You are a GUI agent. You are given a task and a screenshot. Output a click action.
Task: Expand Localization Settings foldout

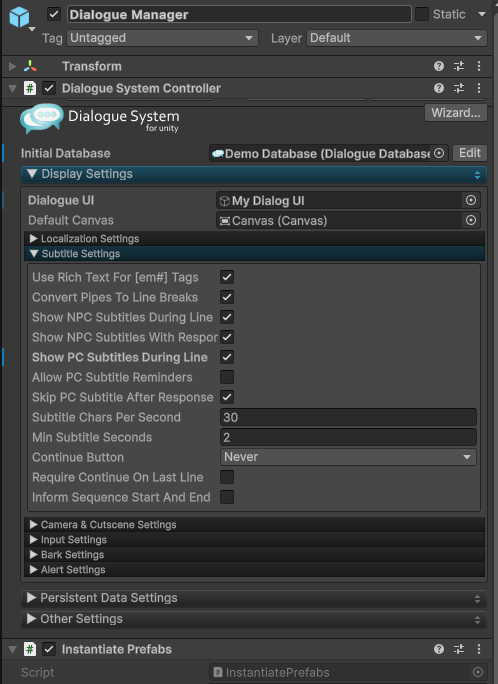pos(34,239)
